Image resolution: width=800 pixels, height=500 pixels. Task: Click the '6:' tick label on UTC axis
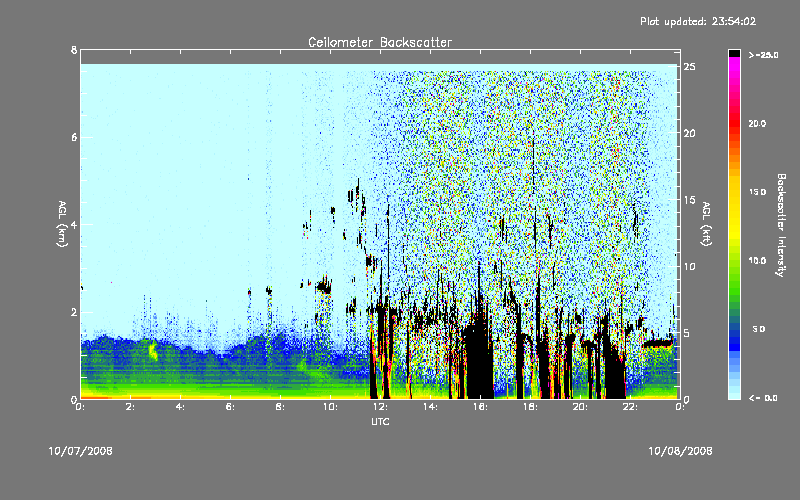pyautogui.click(x=230, y=407)
